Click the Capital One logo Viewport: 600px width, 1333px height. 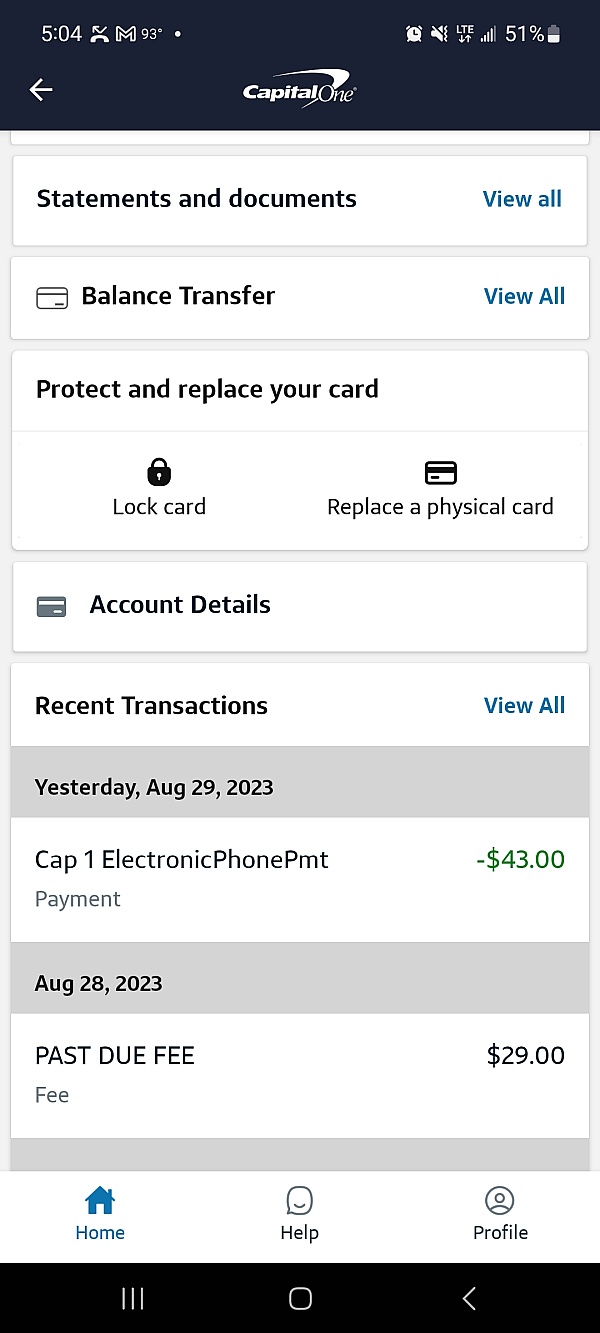tap(297, 89)
